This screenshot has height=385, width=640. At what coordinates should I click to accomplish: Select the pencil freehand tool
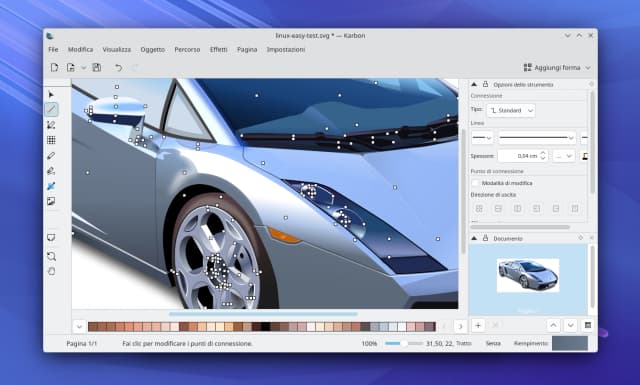51,156
